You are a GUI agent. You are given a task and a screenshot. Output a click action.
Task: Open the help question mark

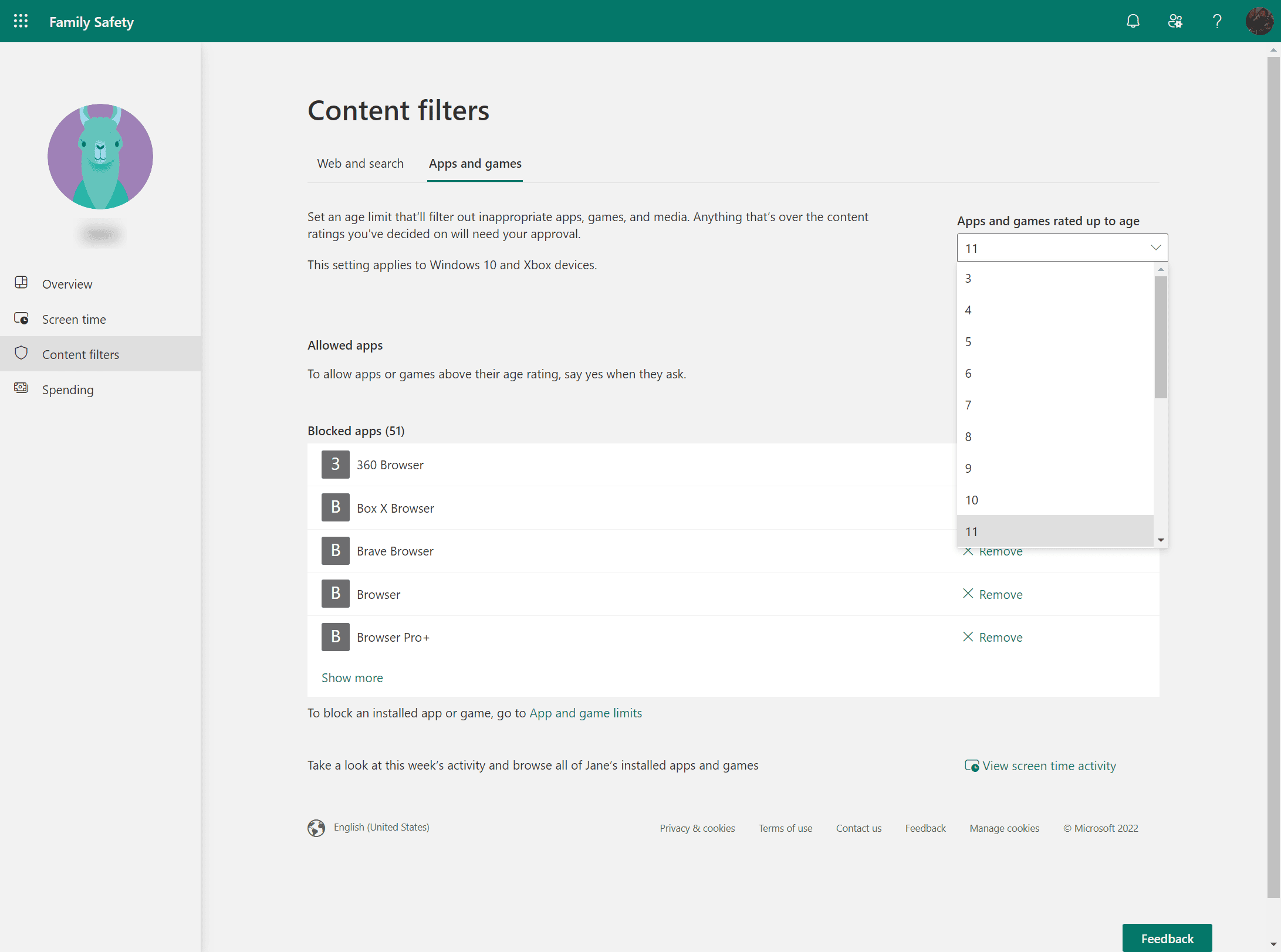(1216, 21)
